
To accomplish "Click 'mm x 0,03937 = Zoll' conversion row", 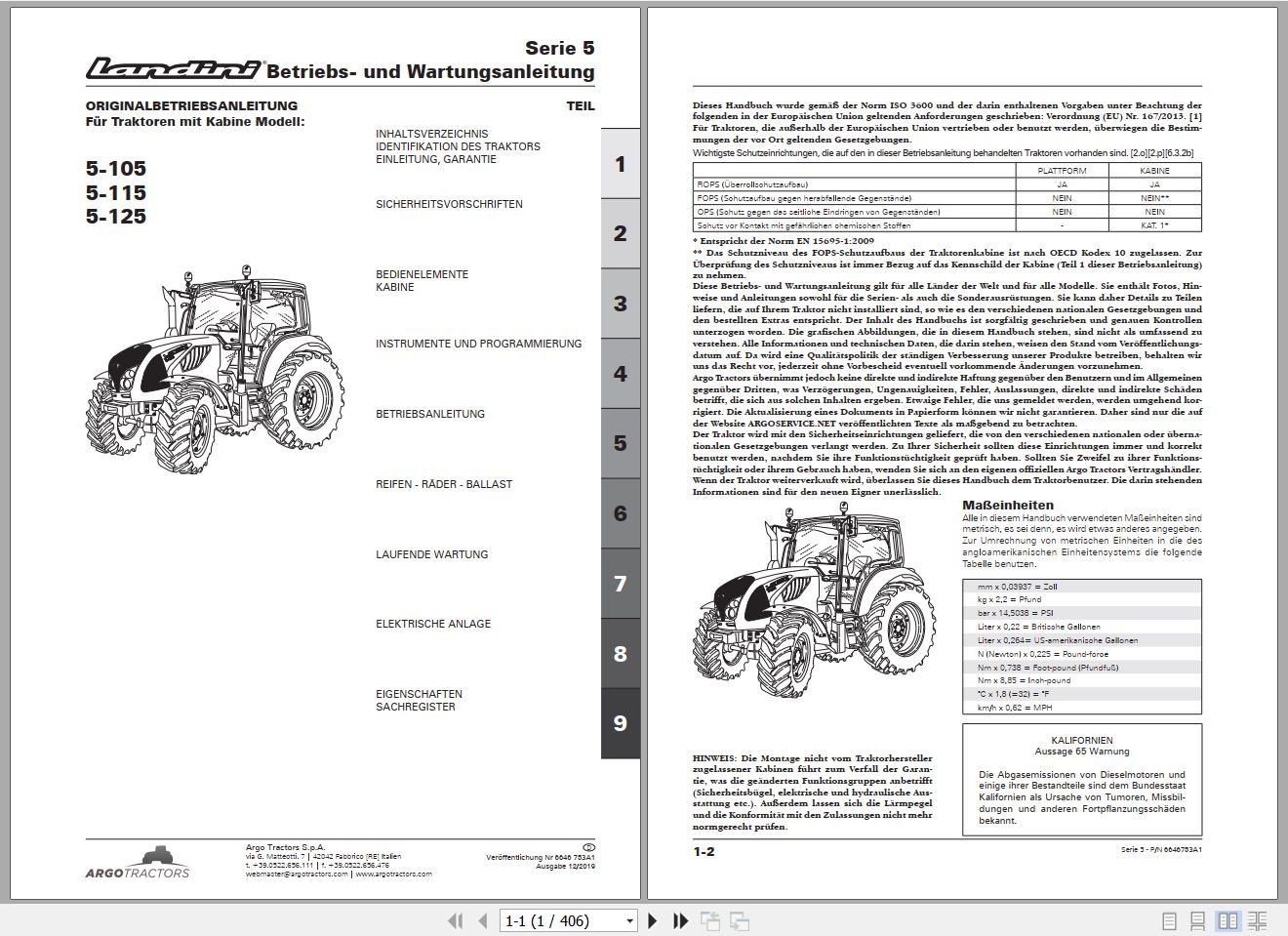I will tap(1082, 586).
